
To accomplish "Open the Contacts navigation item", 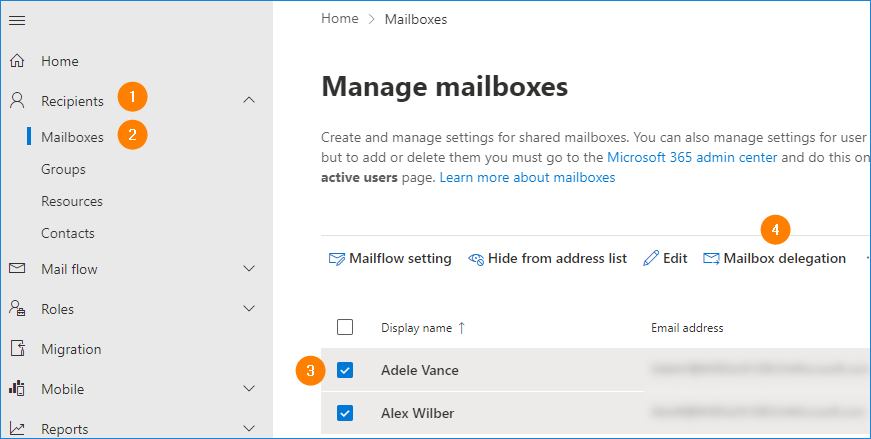I will 68,233.
